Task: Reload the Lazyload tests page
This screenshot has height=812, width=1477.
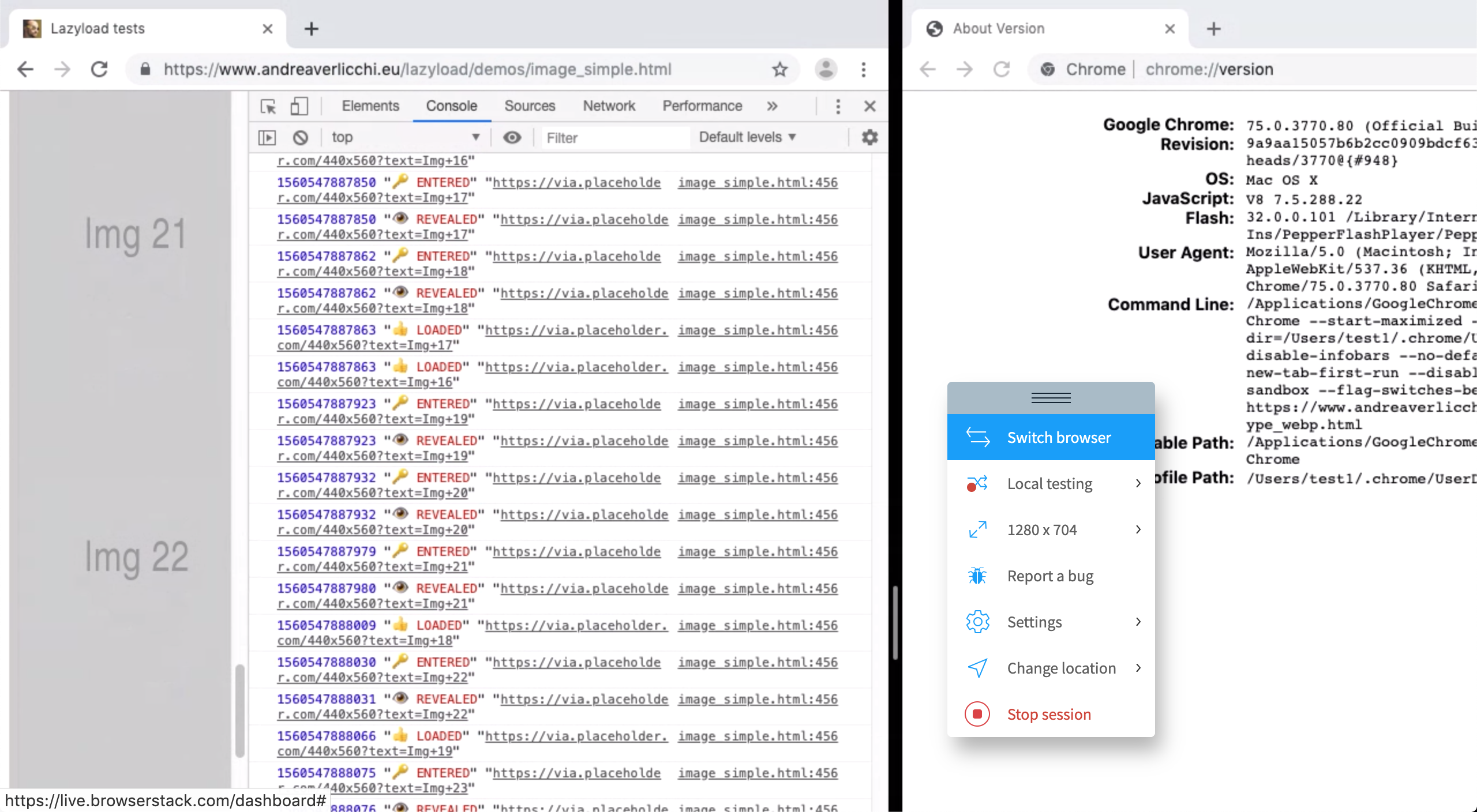Action: (x=99, y=69)
